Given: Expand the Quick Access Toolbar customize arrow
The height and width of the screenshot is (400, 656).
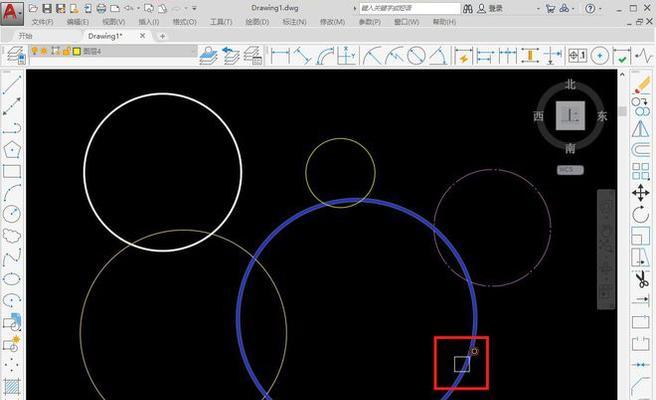Looking at the screenshot, I should [194, 8].
